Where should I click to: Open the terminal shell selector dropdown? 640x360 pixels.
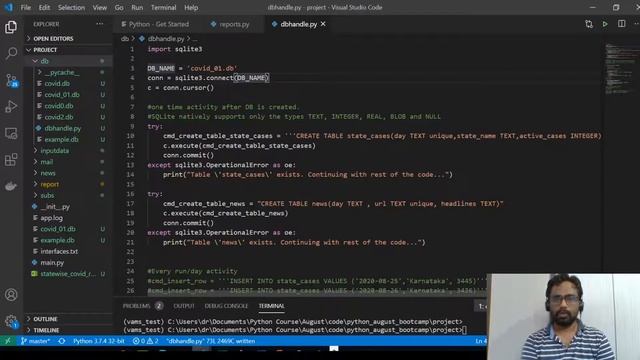(482, 306)
